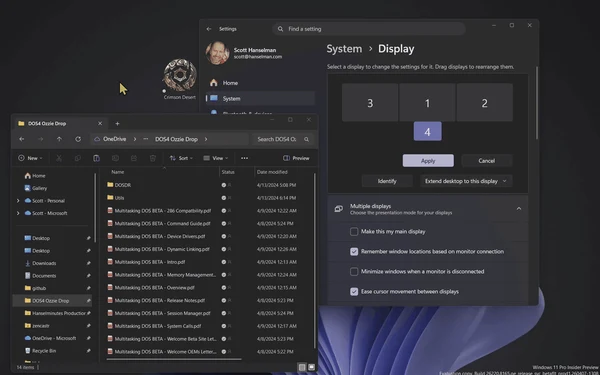Click the paste clipboard icon in Explorer toolbar
Screen dimensions: 600x375
coord(96,158)
